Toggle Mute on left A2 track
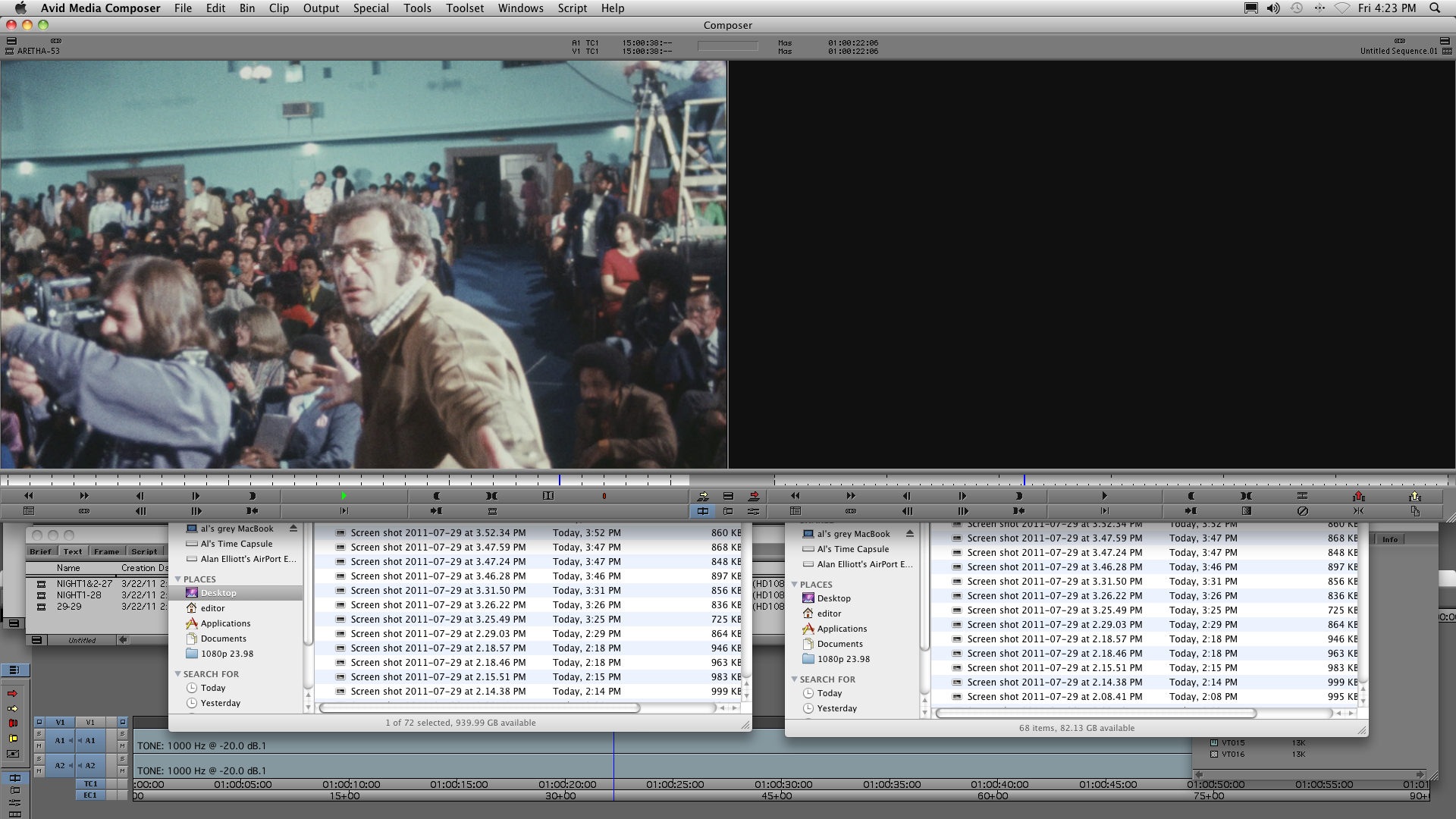The width and height of the screenshot is (1456, 819). [x=39, y=771]
